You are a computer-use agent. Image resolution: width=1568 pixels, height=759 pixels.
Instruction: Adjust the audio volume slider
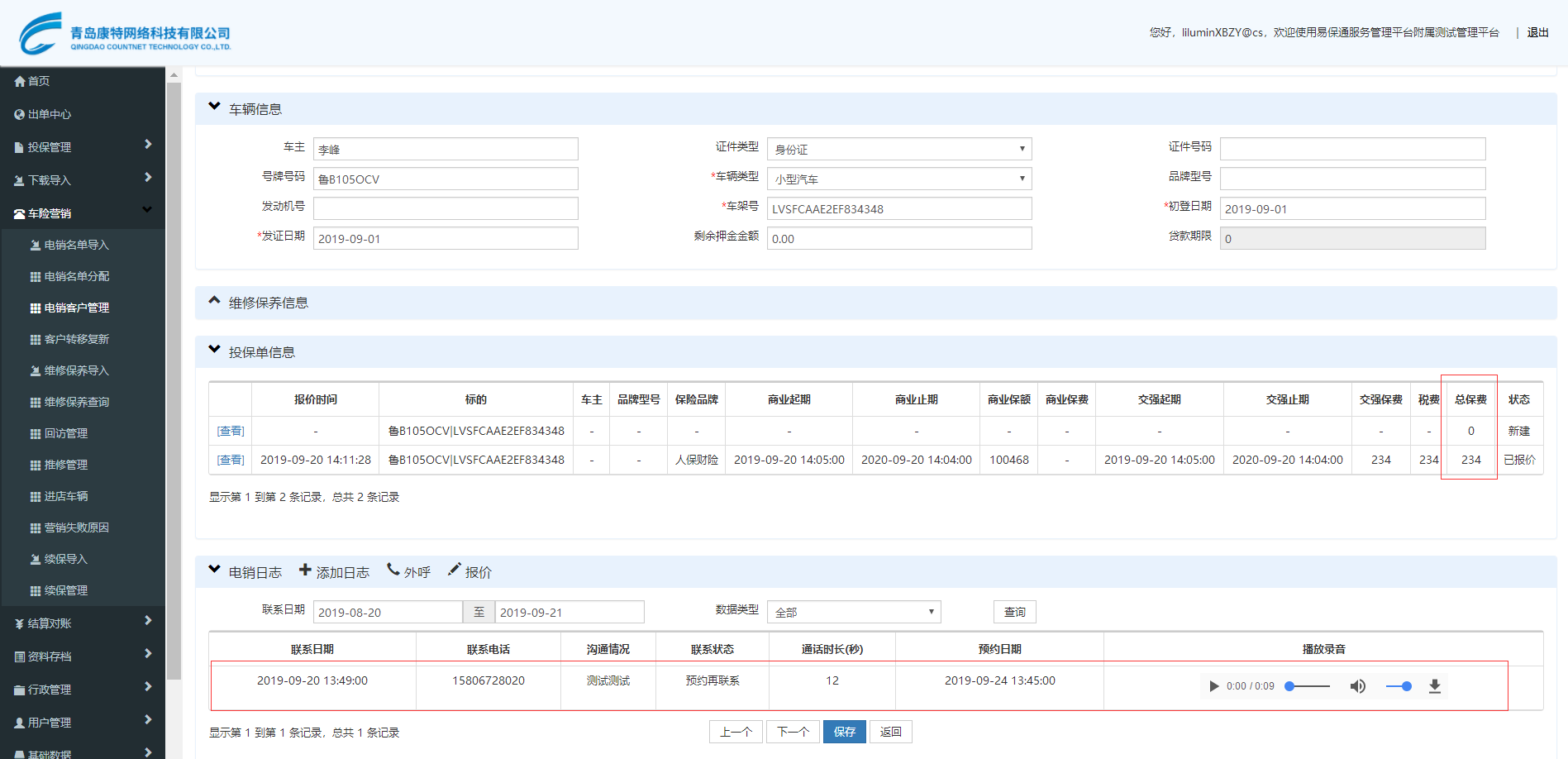(1399, 686)
